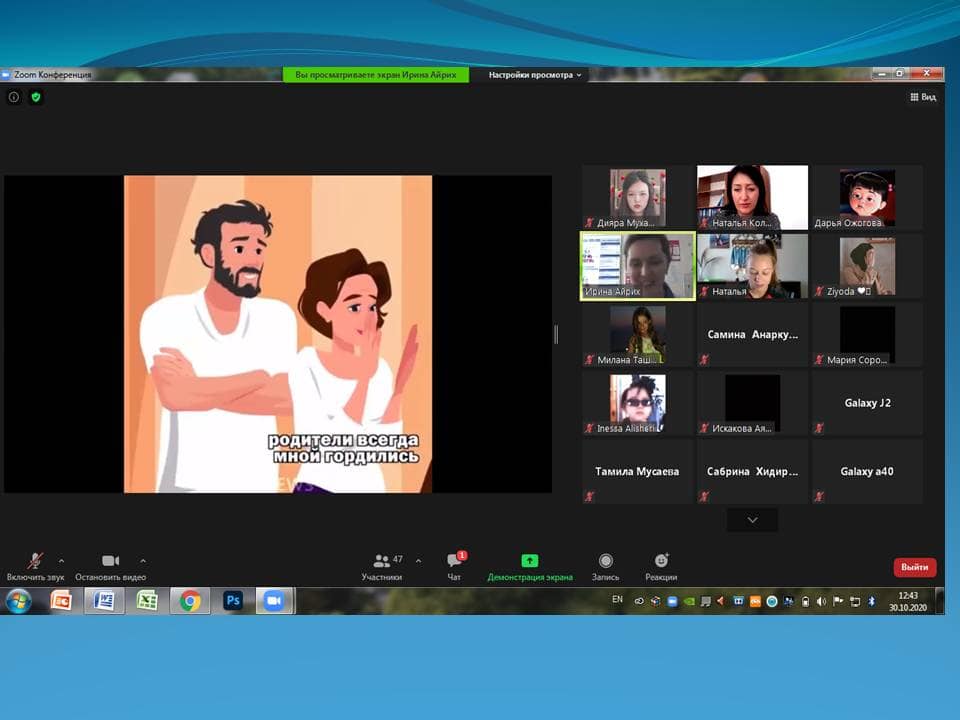Select Galaxy J2 participant tile
960x720 pixels.
pyautogui.click(x=868, y=403)
